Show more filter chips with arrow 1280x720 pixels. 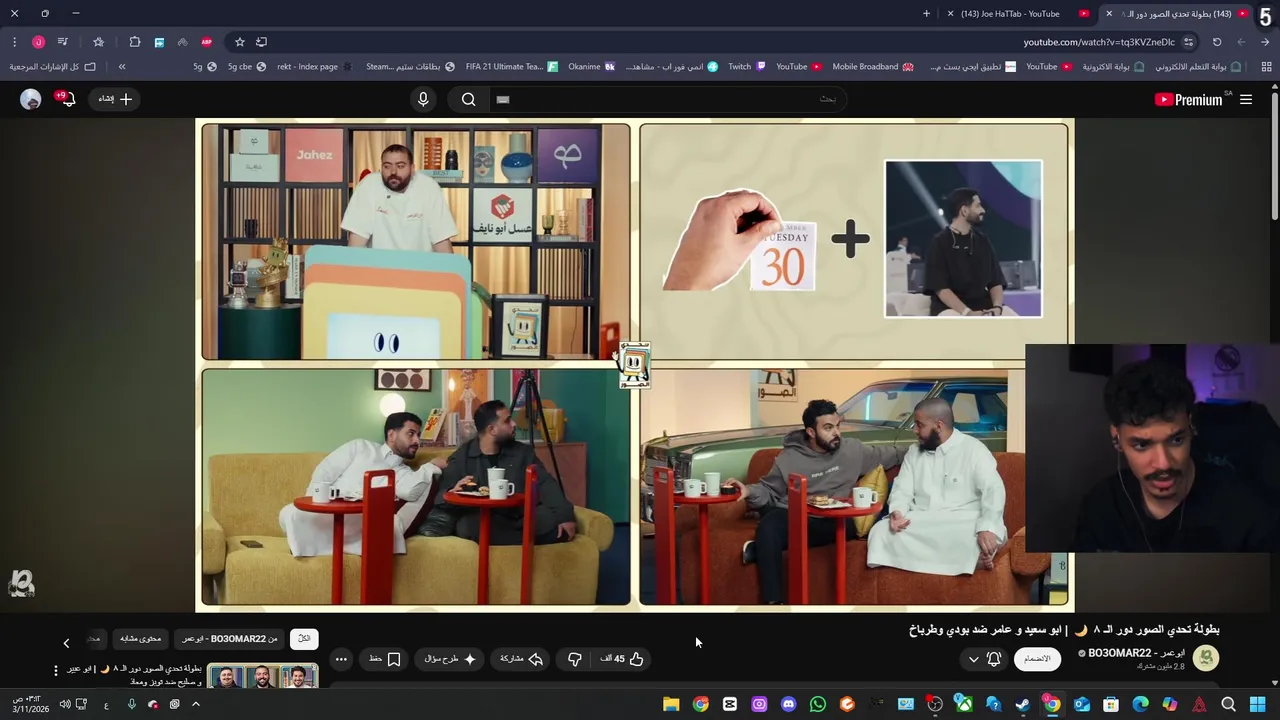click(66, 643)
